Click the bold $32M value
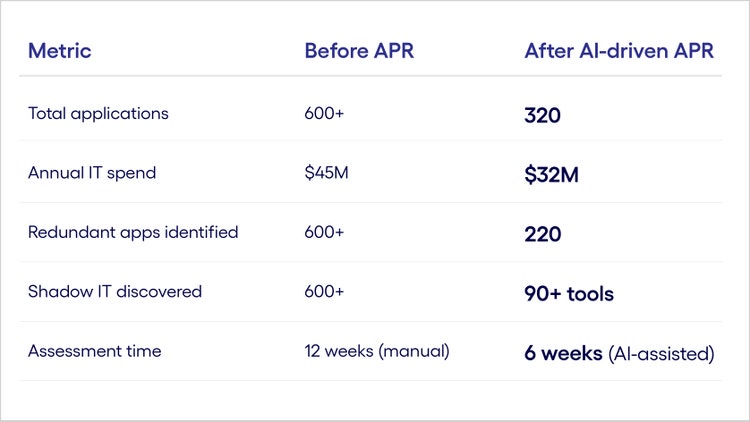 (x=551, y=175)
